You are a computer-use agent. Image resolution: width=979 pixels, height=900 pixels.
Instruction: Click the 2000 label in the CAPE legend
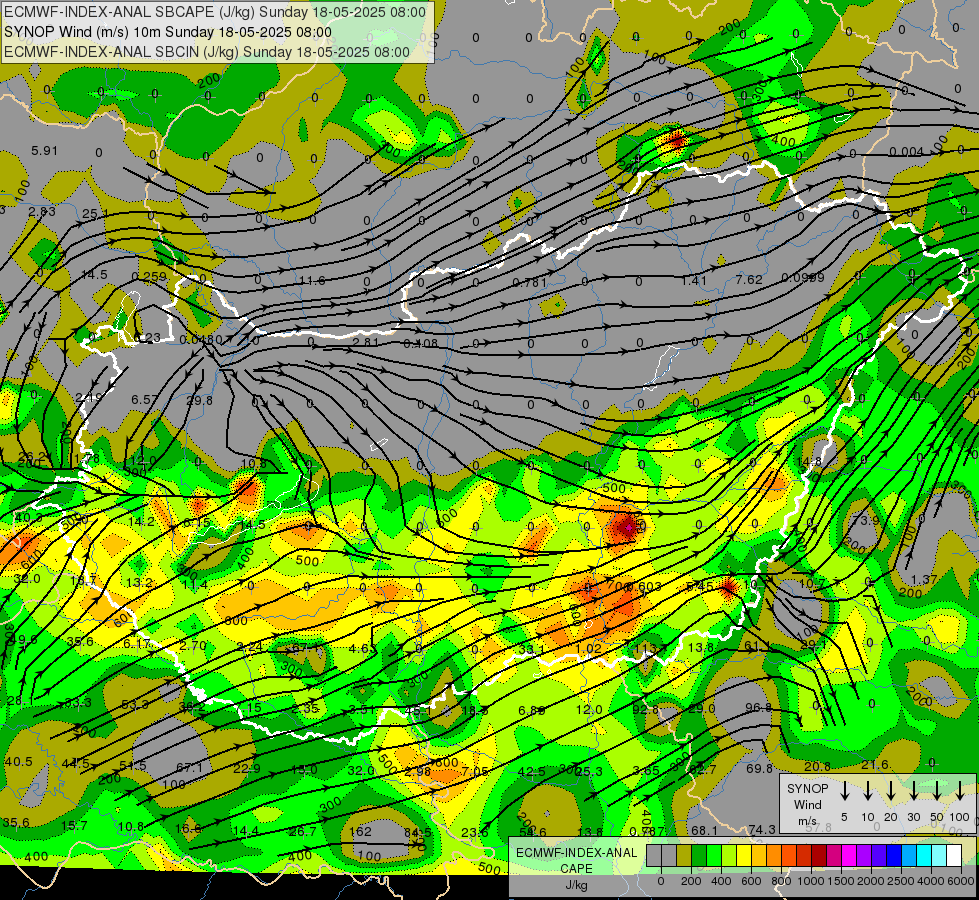871,881
